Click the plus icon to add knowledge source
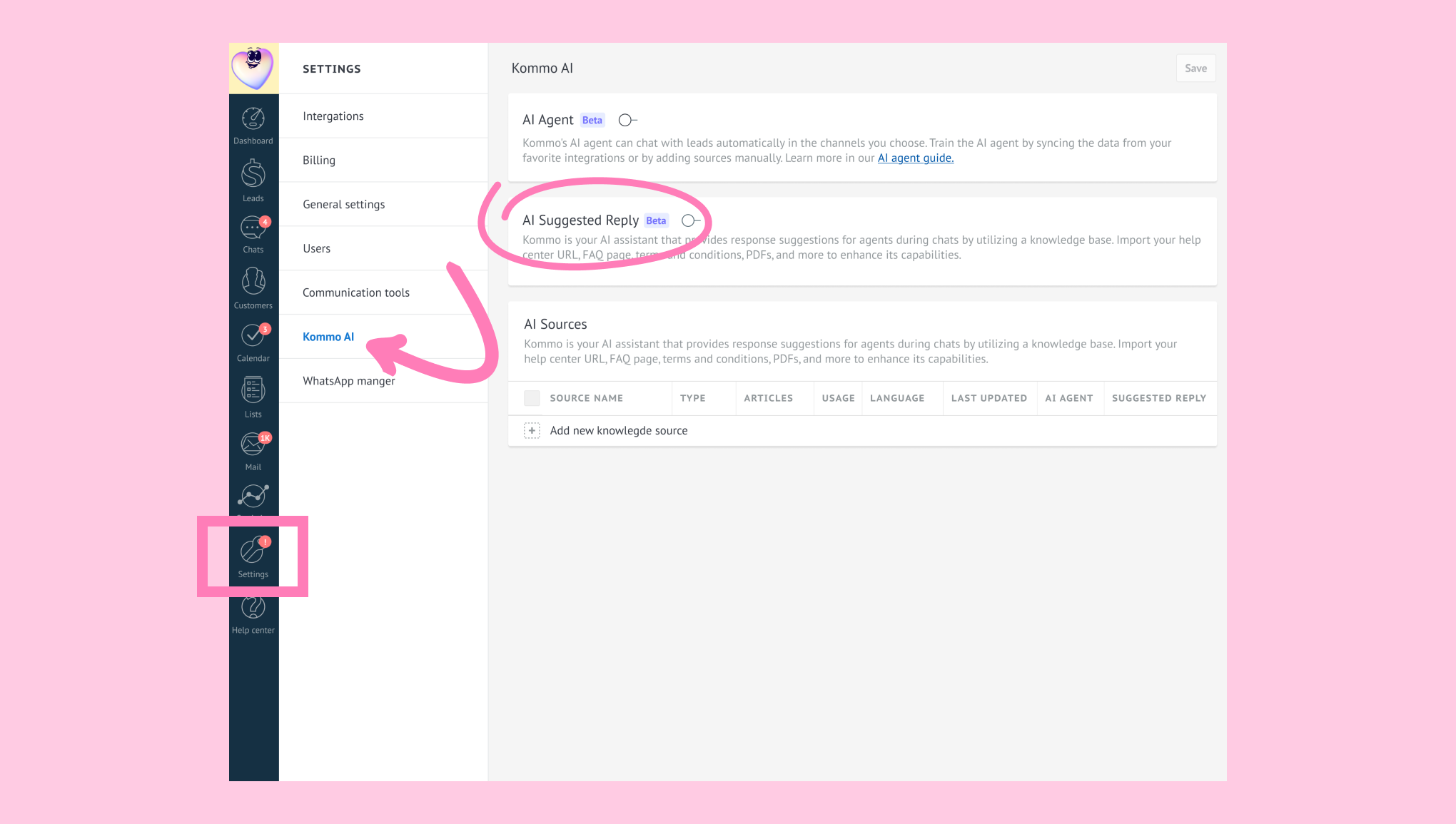Image resolution: width=1456 pixels, height=824 pixels. pos(532,431)
